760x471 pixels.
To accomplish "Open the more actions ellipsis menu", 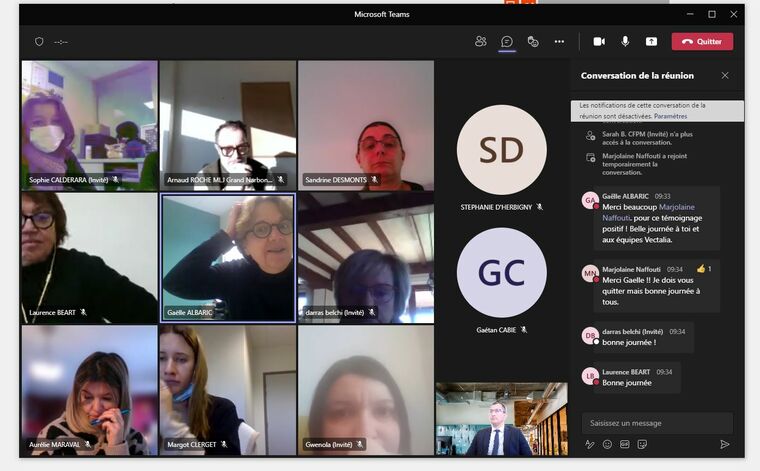I will (x=559, y=41).
